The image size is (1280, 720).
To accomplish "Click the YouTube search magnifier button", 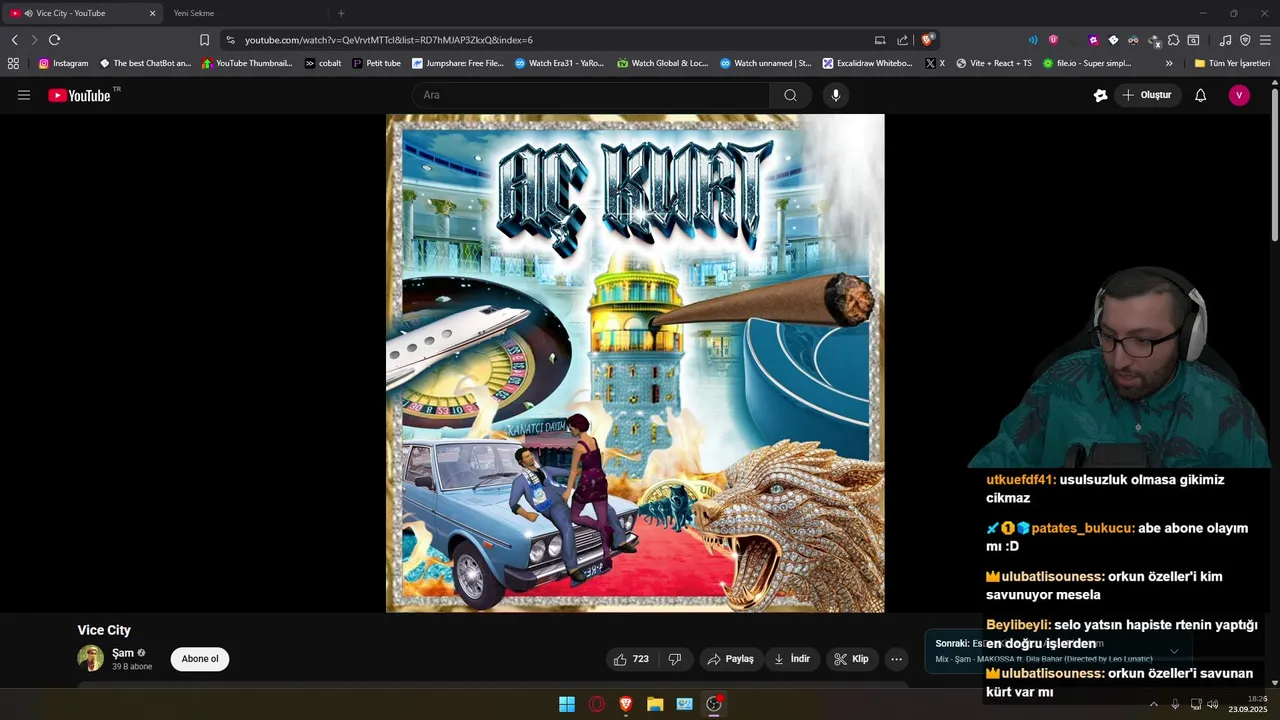I will coord(790,95).
